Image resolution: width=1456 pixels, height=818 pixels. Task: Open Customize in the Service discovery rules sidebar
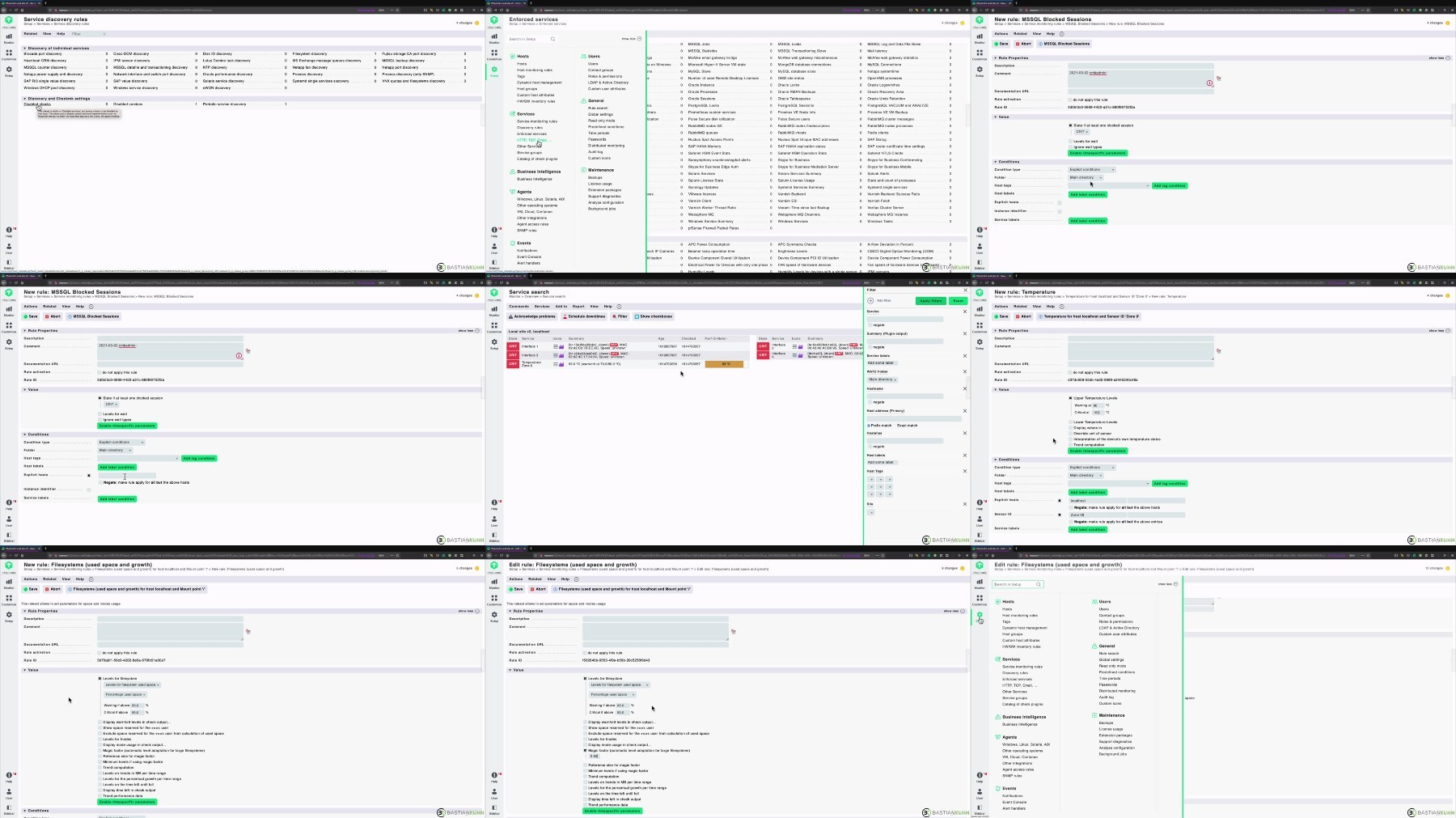pyautogui.click(x=9, y=54)
